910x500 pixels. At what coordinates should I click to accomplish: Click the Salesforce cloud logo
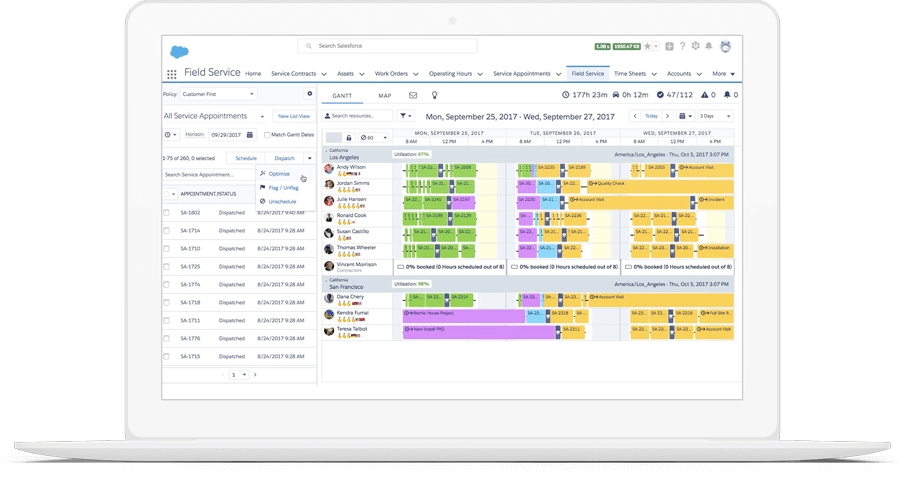179,52
